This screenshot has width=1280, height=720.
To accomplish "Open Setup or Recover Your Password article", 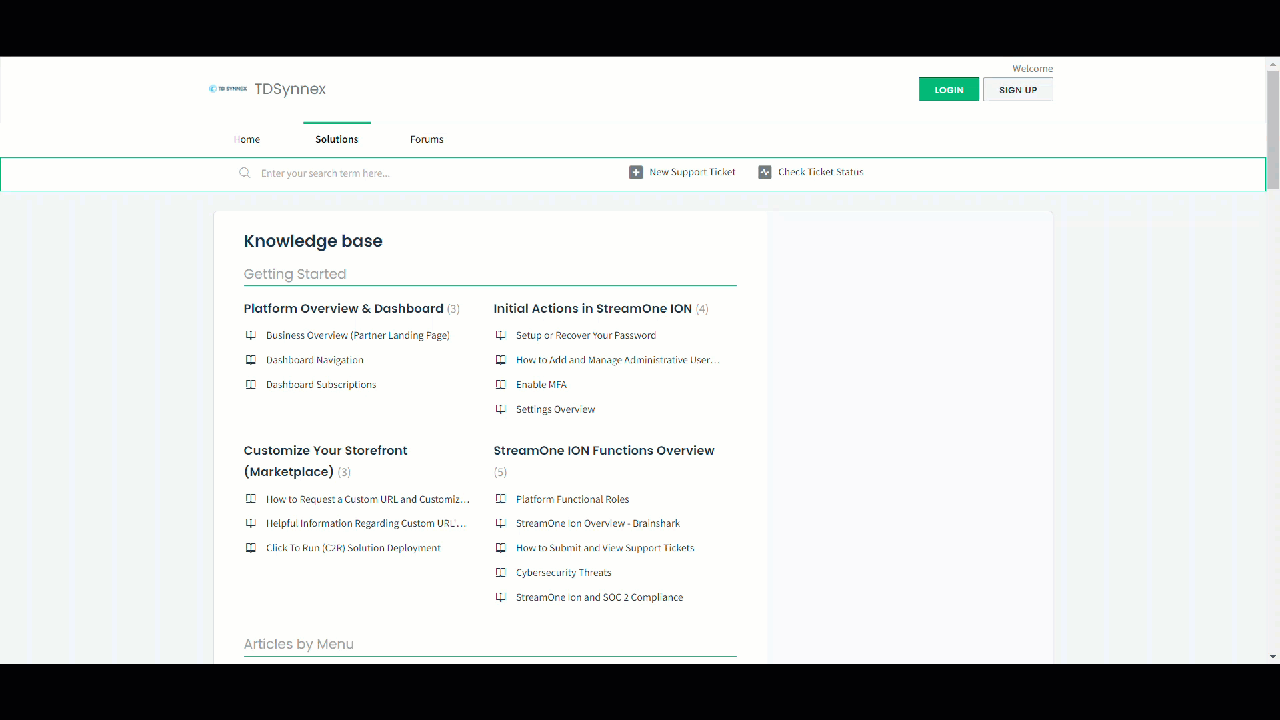I will pyautogui.click(x=586, y=335).
